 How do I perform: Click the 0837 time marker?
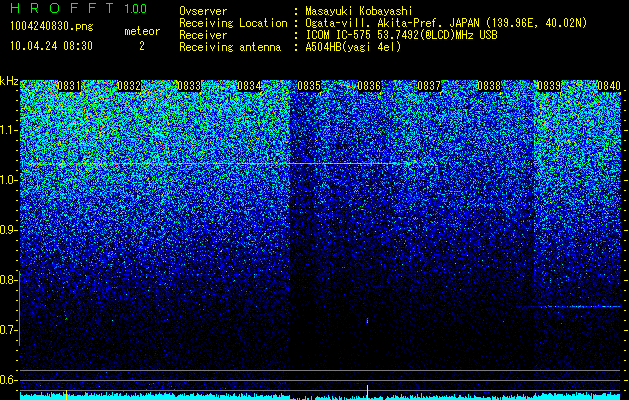click(429, 86)
